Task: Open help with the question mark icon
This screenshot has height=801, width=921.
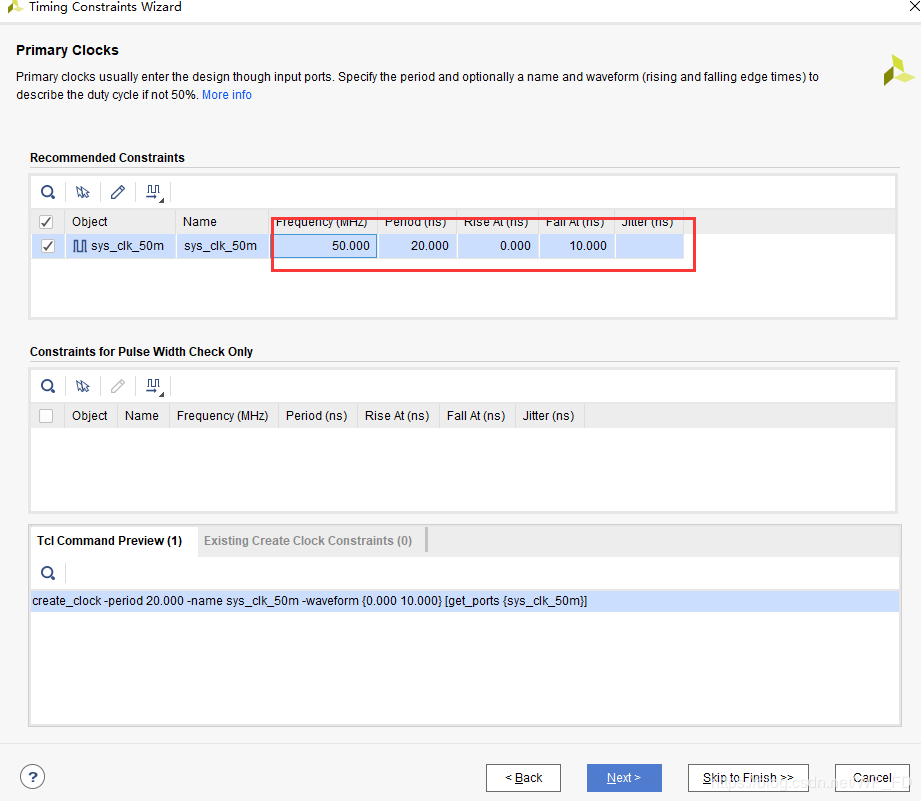Action: pyautogui.click(x=32, y=777)
